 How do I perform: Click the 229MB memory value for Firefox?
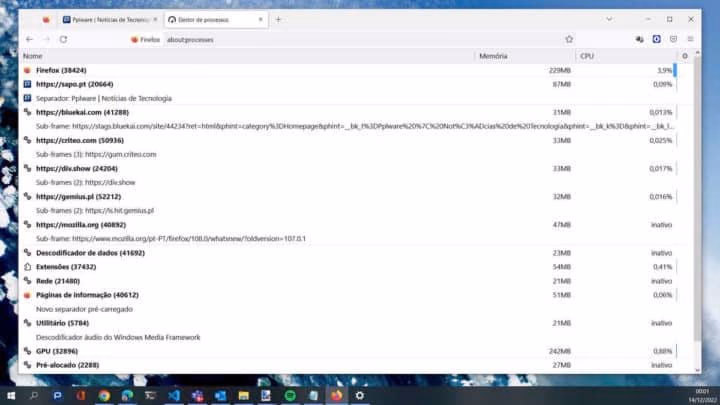click(x=560, y=71)
